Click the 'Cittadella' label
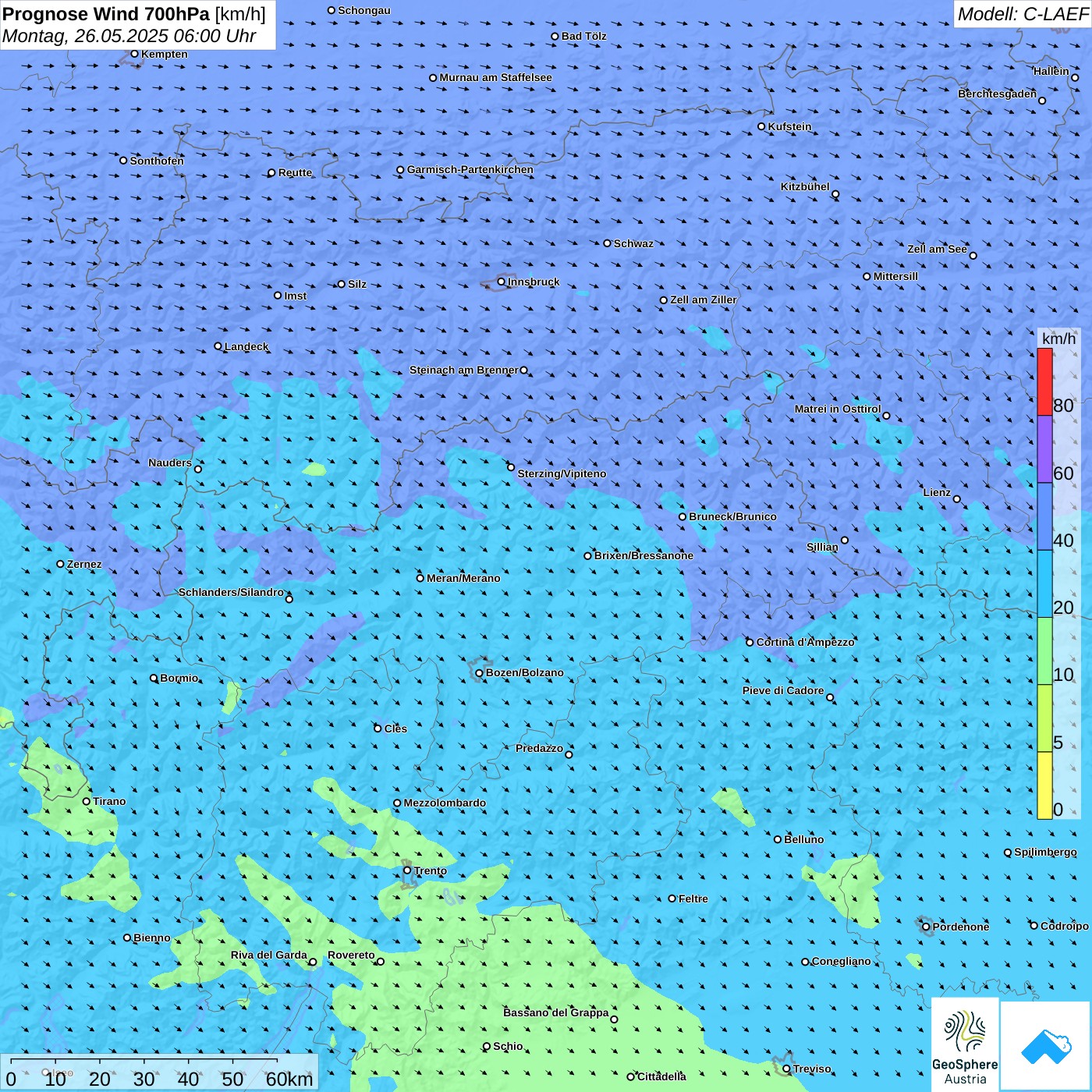 click(662, 1076)
